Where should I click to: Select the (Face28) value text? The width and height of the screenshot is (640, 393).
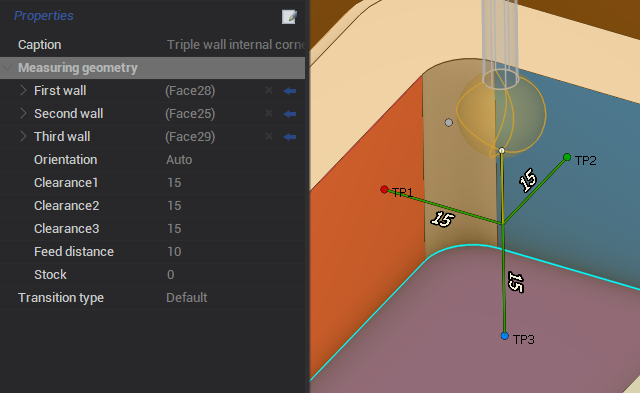pos(190,91)
